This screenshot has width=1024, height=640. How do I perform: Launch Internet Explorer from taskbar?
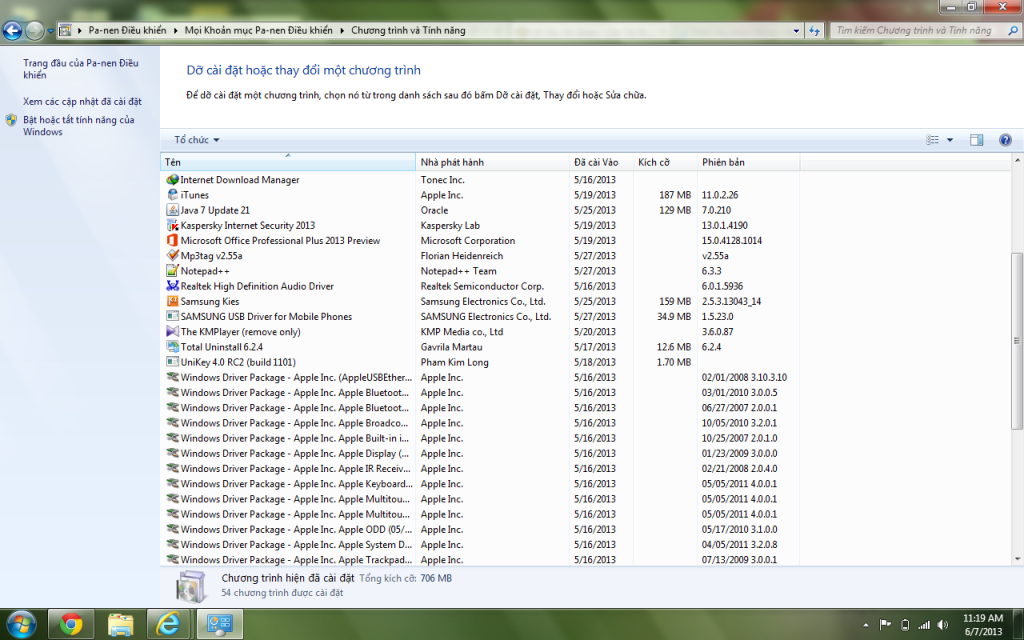168,624
